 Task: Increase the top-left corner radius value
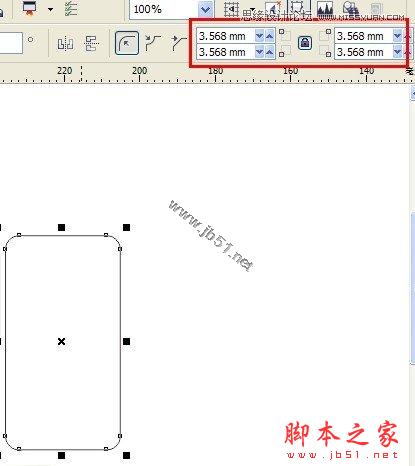pos(269,36)
